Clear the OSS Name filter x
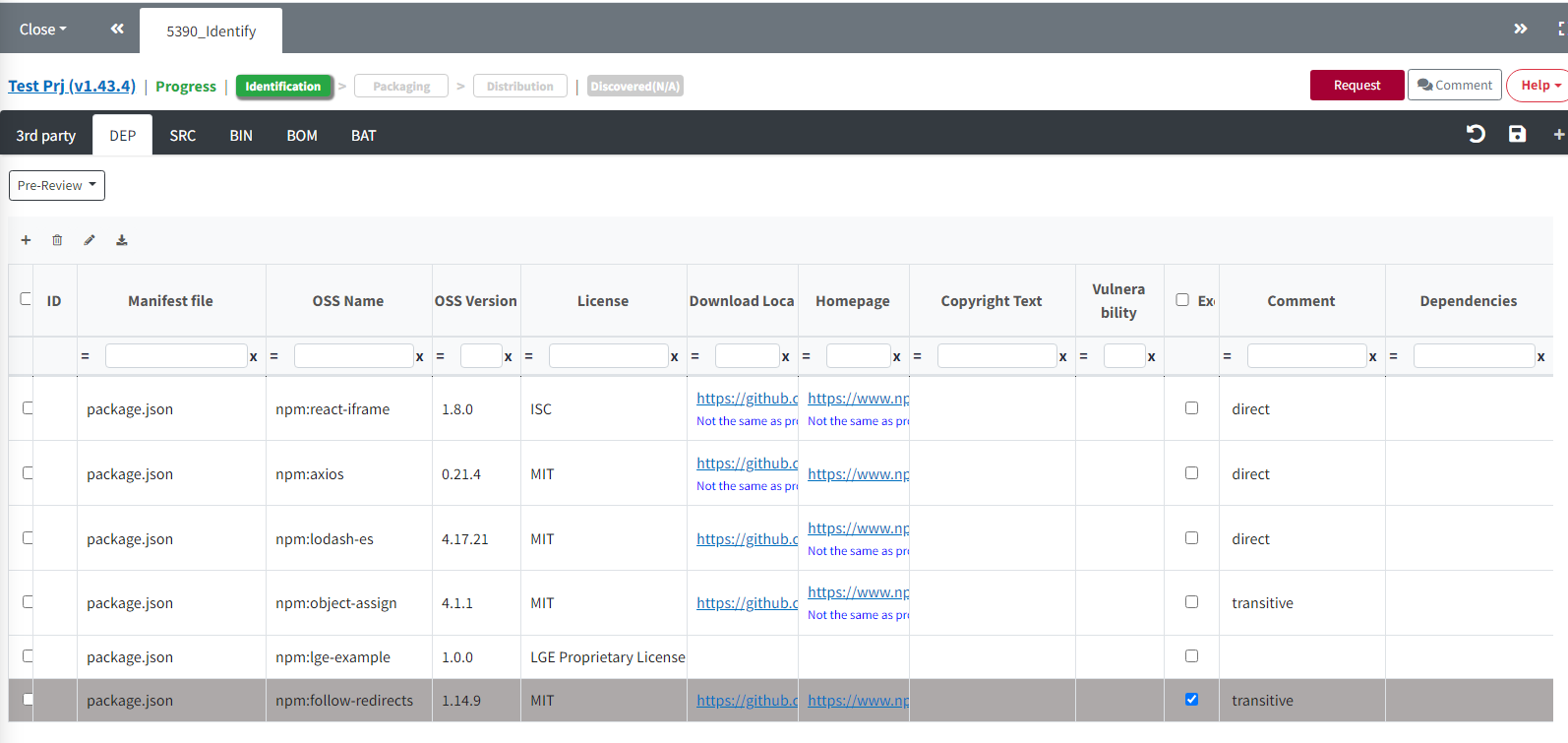Viewport: 1568px width, 743px height. click(x=420, y=356)
